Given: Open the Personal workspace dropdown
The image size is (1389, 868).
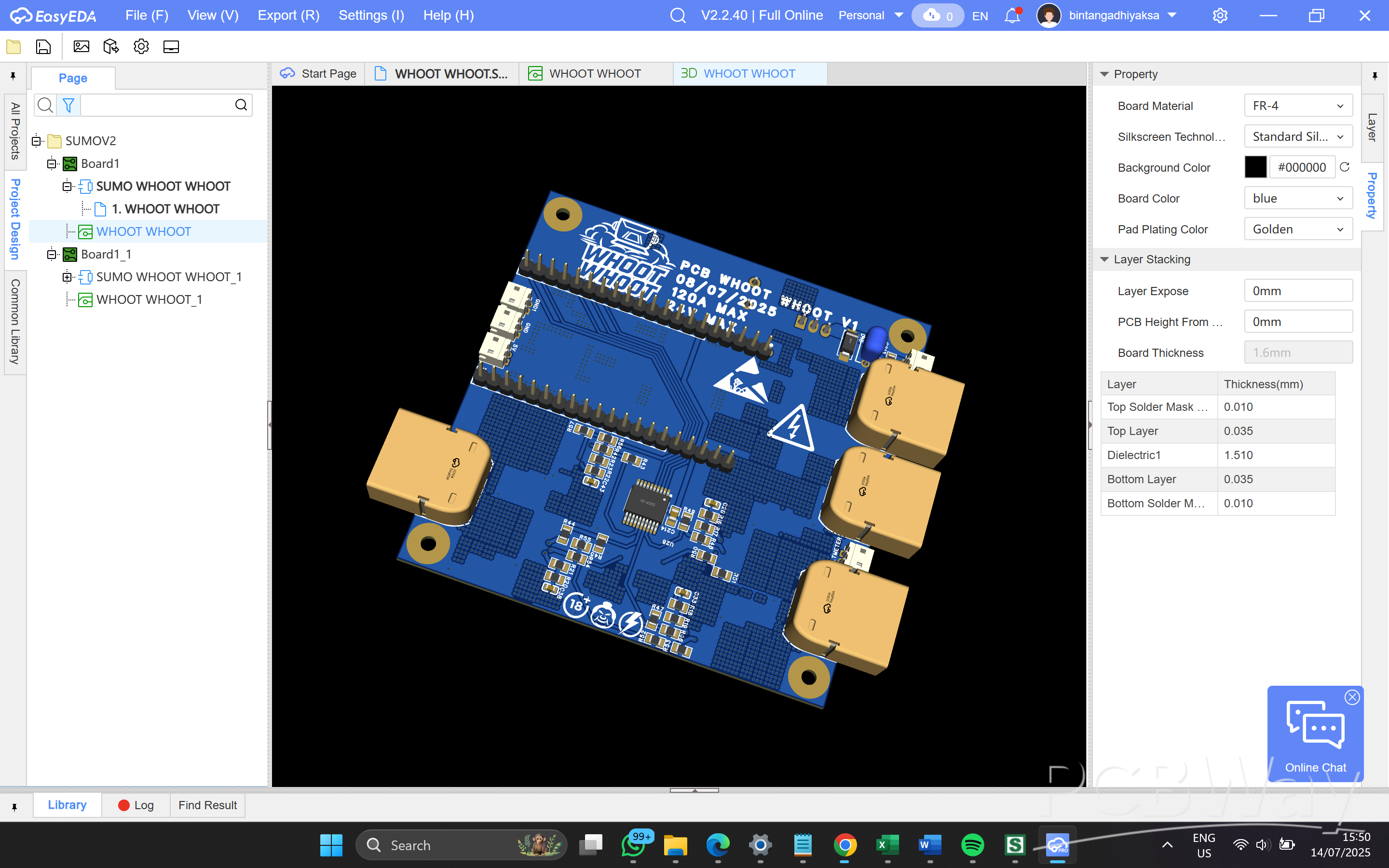Looking at the screenshot, I should (x=871, y=15).
